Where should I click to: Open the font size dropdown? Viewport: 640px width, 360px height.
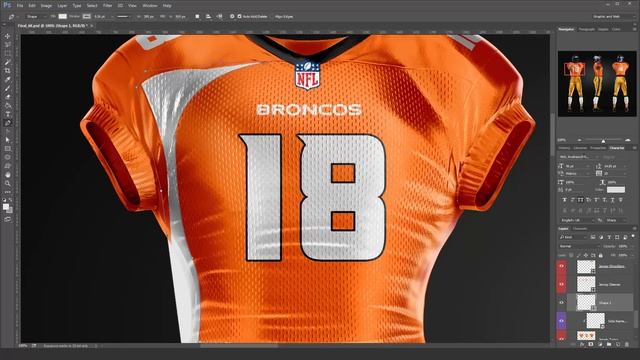[x=577, y=166]
